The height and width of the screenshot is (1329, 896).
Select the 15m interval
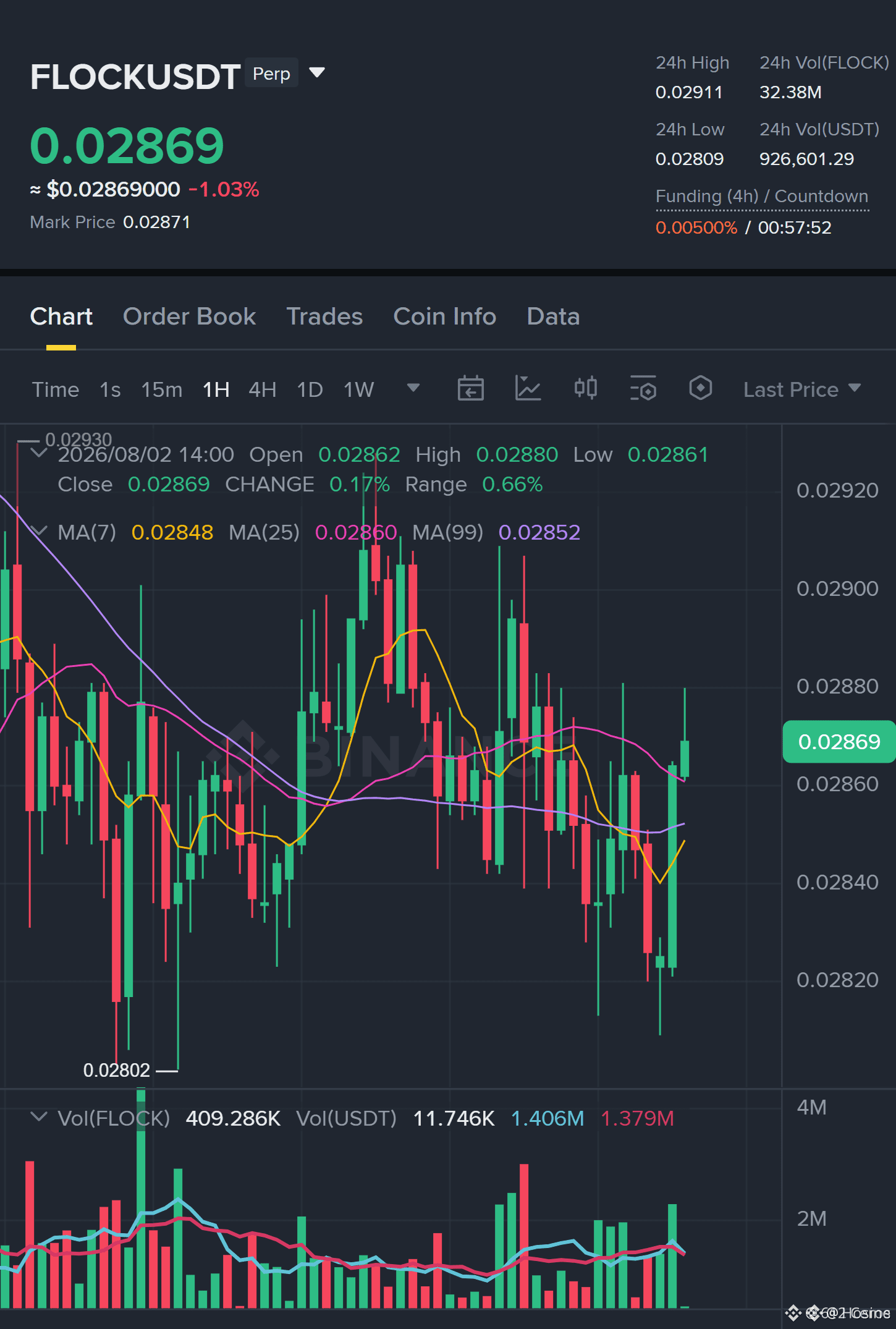pyautogui.click(x=162, y=389)
